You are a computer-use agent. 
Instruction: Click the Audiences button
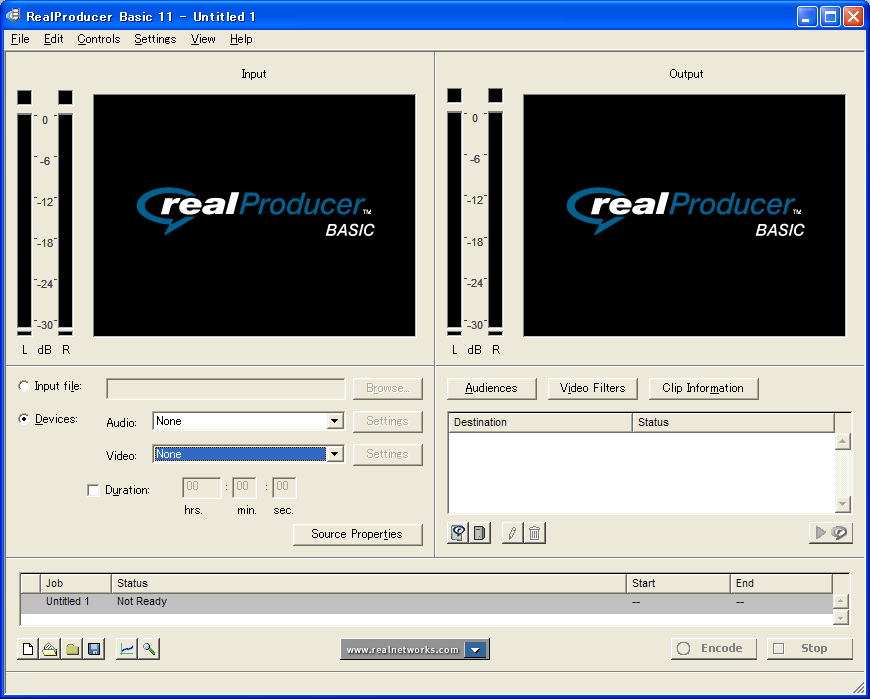[x=492, y=388]
